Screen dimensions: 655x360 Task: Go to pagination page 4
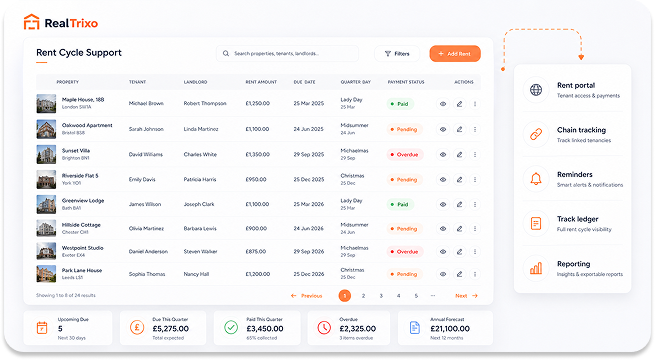tap(399, 296)
